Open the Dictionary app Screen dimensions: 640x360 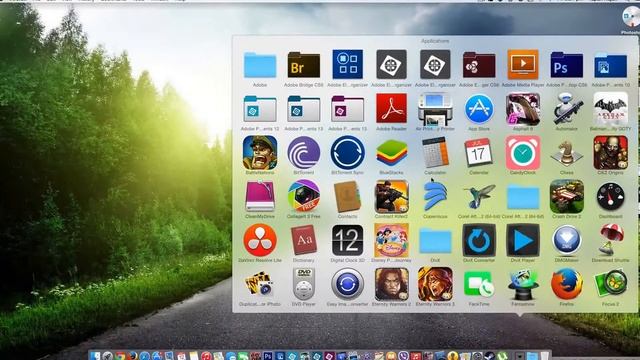pyautogui.click(x=304, y=240)
